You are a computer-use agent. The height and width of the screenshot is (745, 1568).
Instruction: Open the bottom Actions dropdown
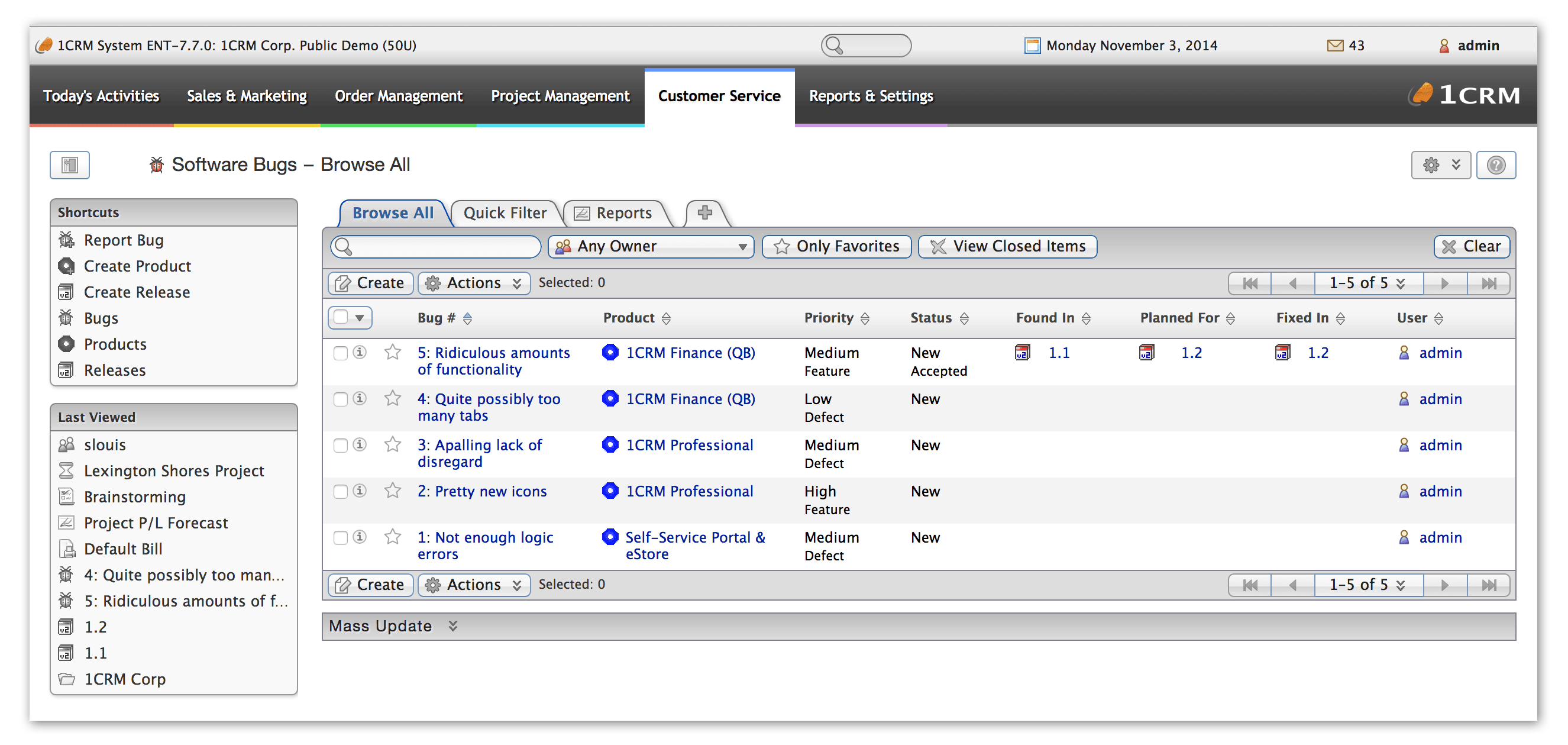pyautogui.click(x=474, y=585)
